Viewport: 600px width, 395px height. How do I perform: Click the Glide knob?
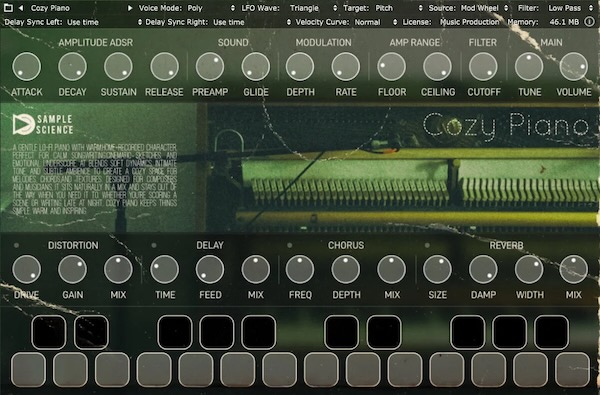tap(256, 67)
